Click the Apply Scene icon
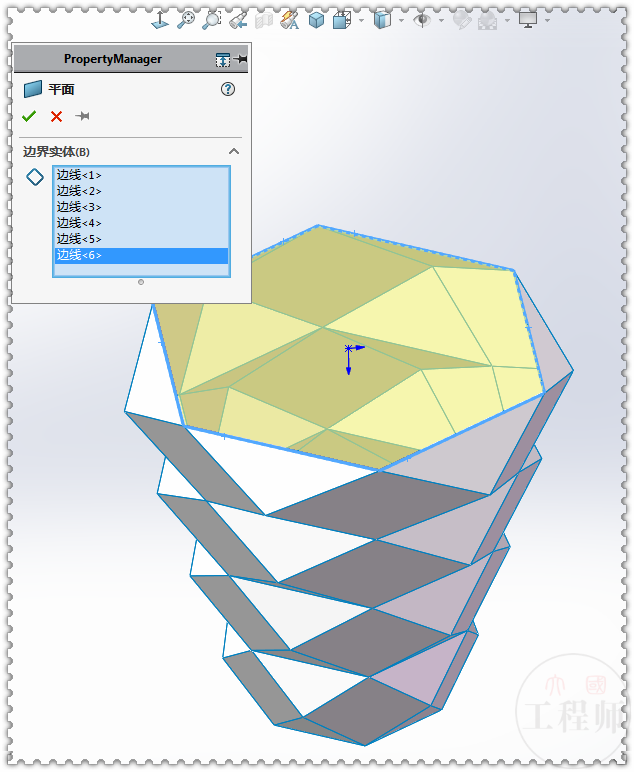The width and height of the screenshot is (634, 772). click(487, 20)
